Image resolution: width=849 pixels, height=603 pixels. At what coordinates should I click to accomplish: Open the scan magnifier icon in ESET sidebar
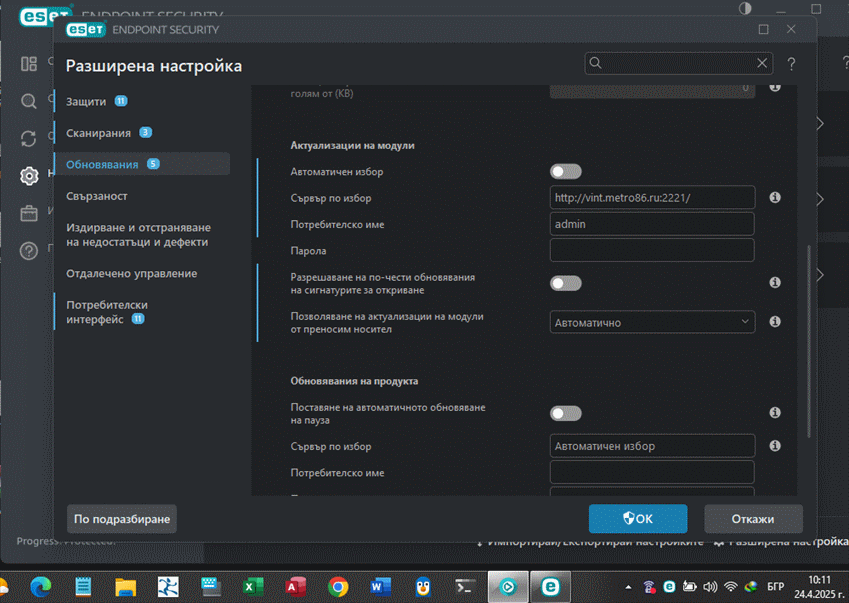coord(29,101)
